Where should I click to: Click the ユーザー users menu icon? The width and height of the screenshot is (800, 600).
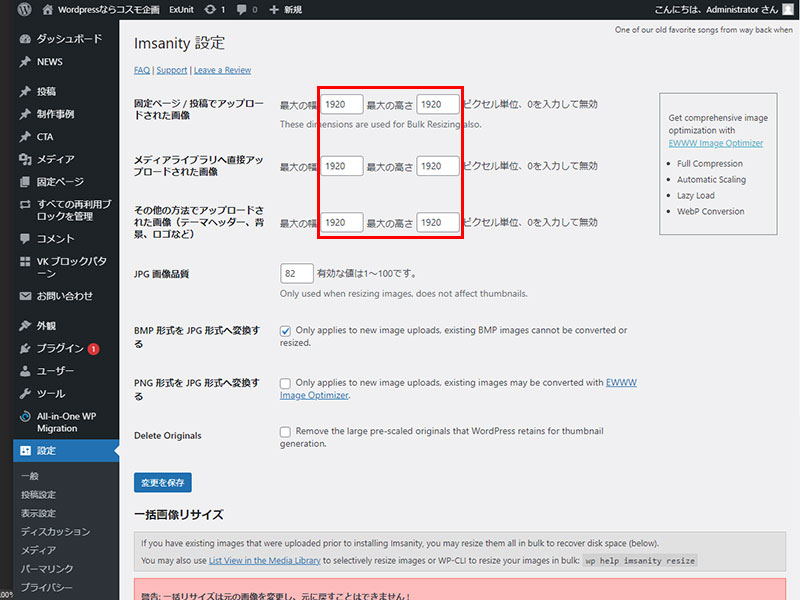[25, 371]
